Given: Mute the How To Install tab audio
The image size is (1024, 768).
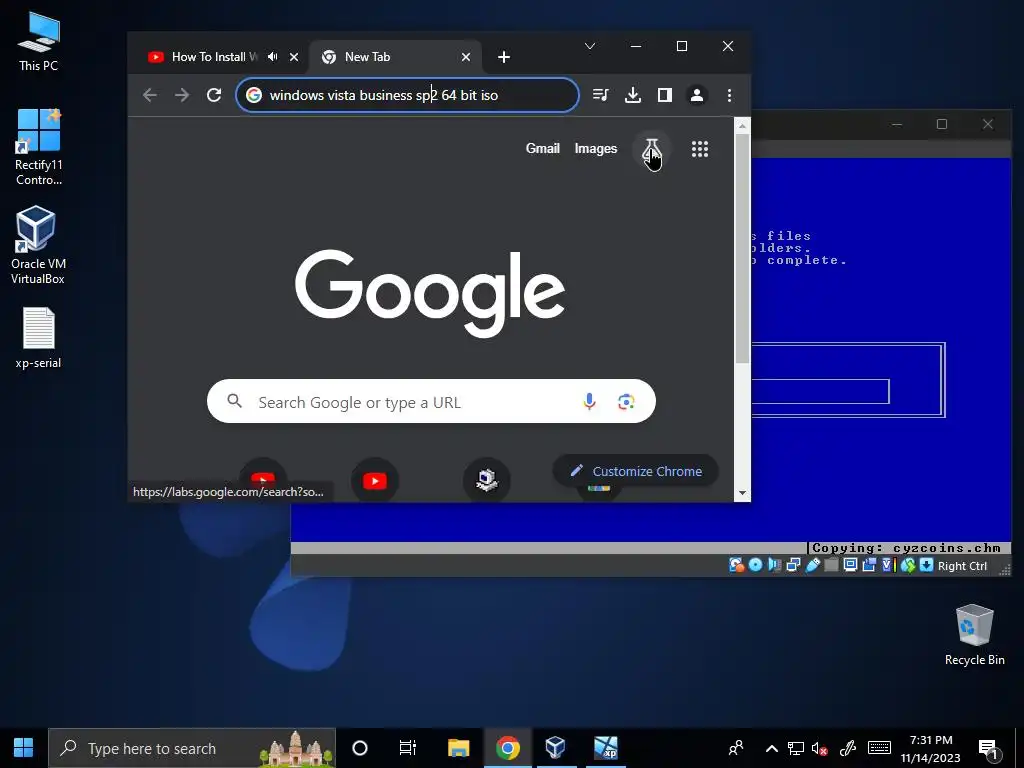Looking at the screenshot, I should [x=272, y=57].
